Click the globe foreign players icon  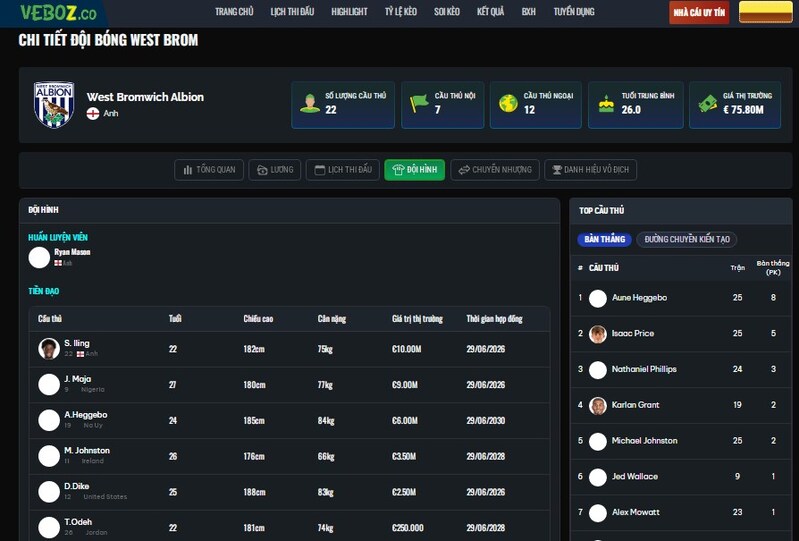click(x=508, y=103)
